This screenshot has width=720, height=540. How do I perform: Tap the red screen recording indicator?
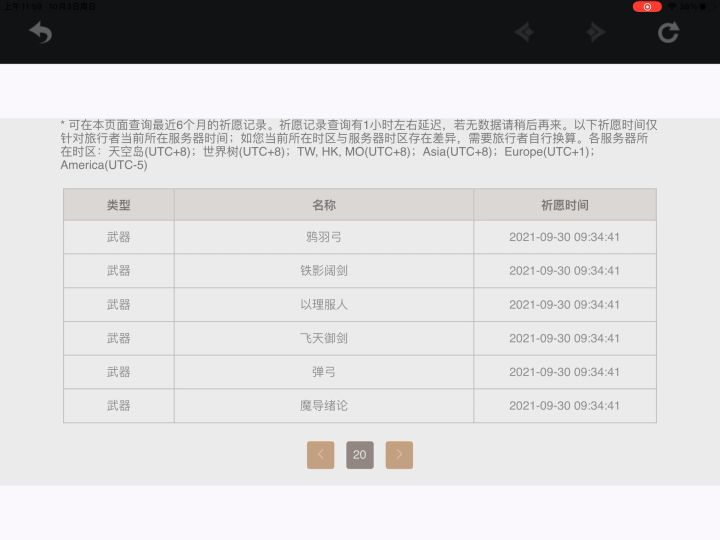coord(647,6)
